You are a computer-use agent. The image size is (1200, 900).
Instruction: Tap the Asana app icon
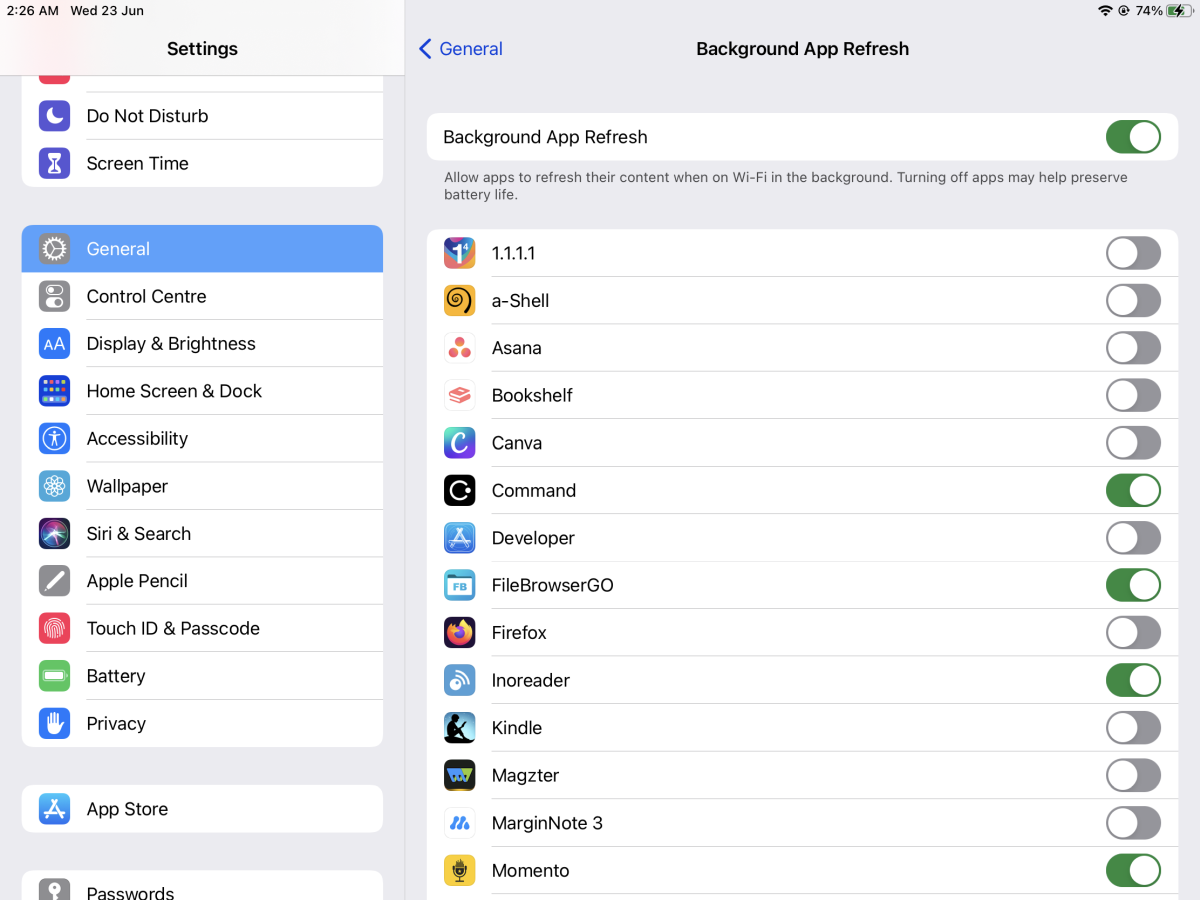(460, 348)
